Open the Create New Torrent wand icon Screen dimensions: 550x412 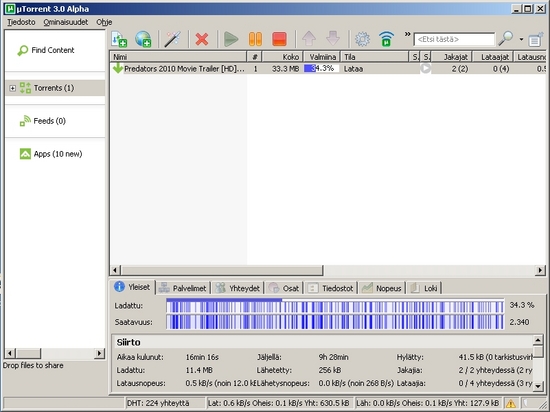click(x=173, y=39)
